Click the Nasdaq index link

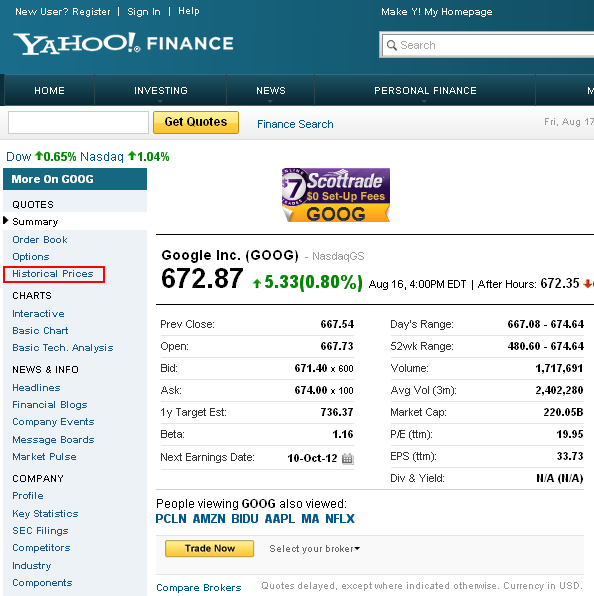[x=102, y=157]
